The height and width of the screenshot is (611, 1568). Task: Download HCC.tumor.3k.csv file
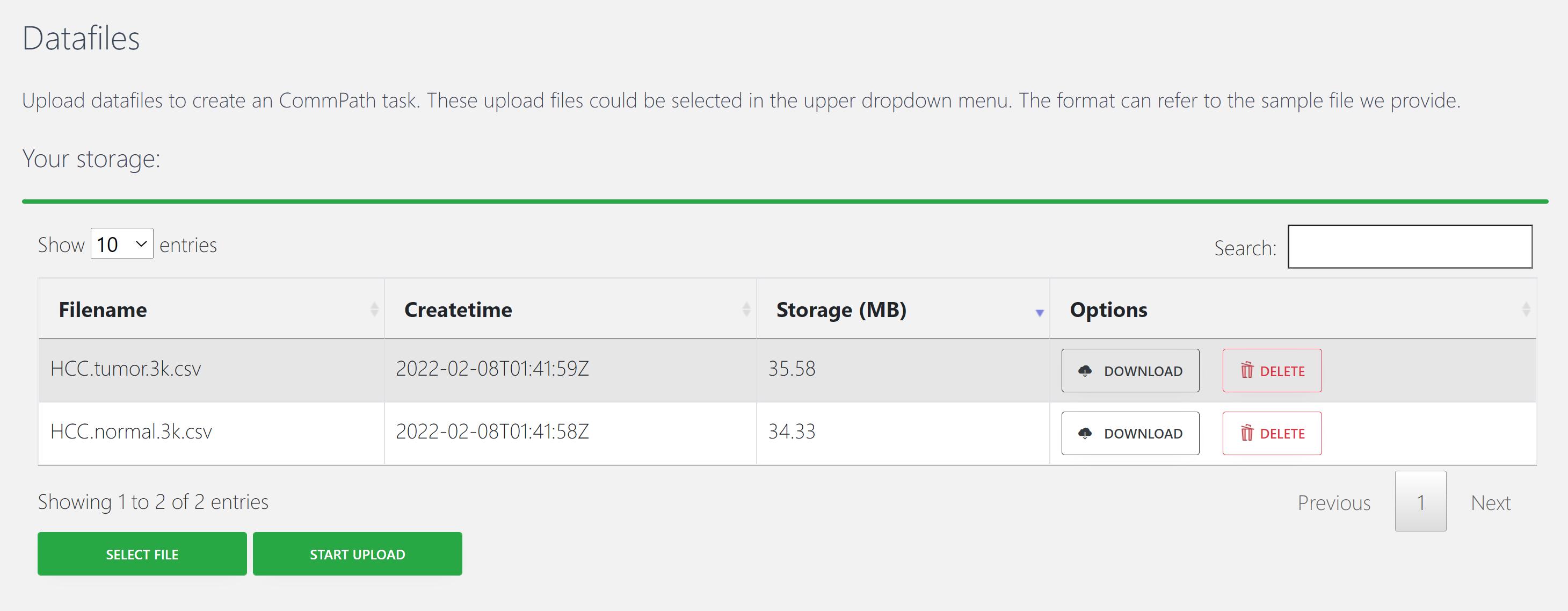point(1130,370)
